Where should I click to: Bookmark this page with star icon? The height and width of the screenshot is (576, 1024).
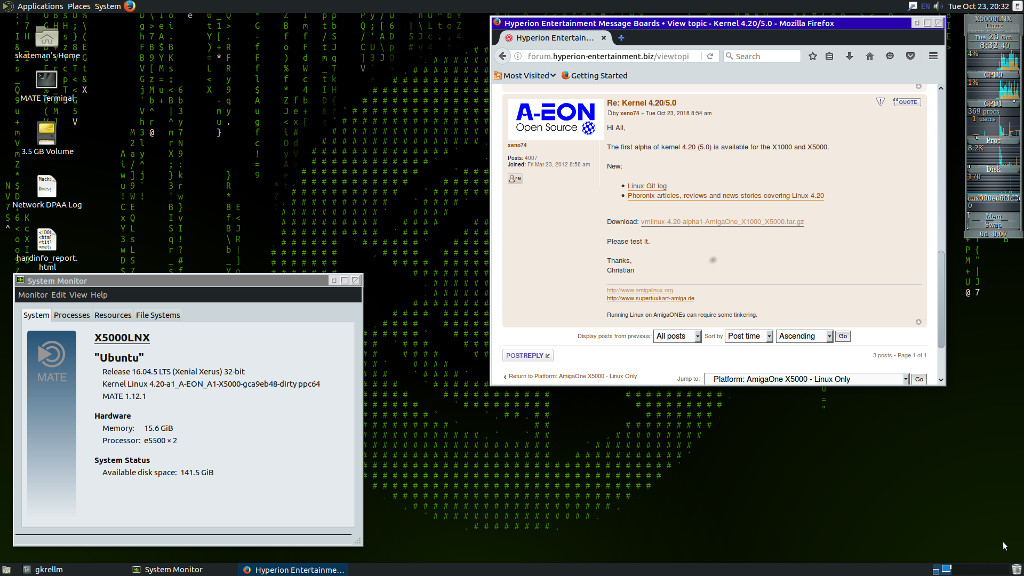pos(812,56)
